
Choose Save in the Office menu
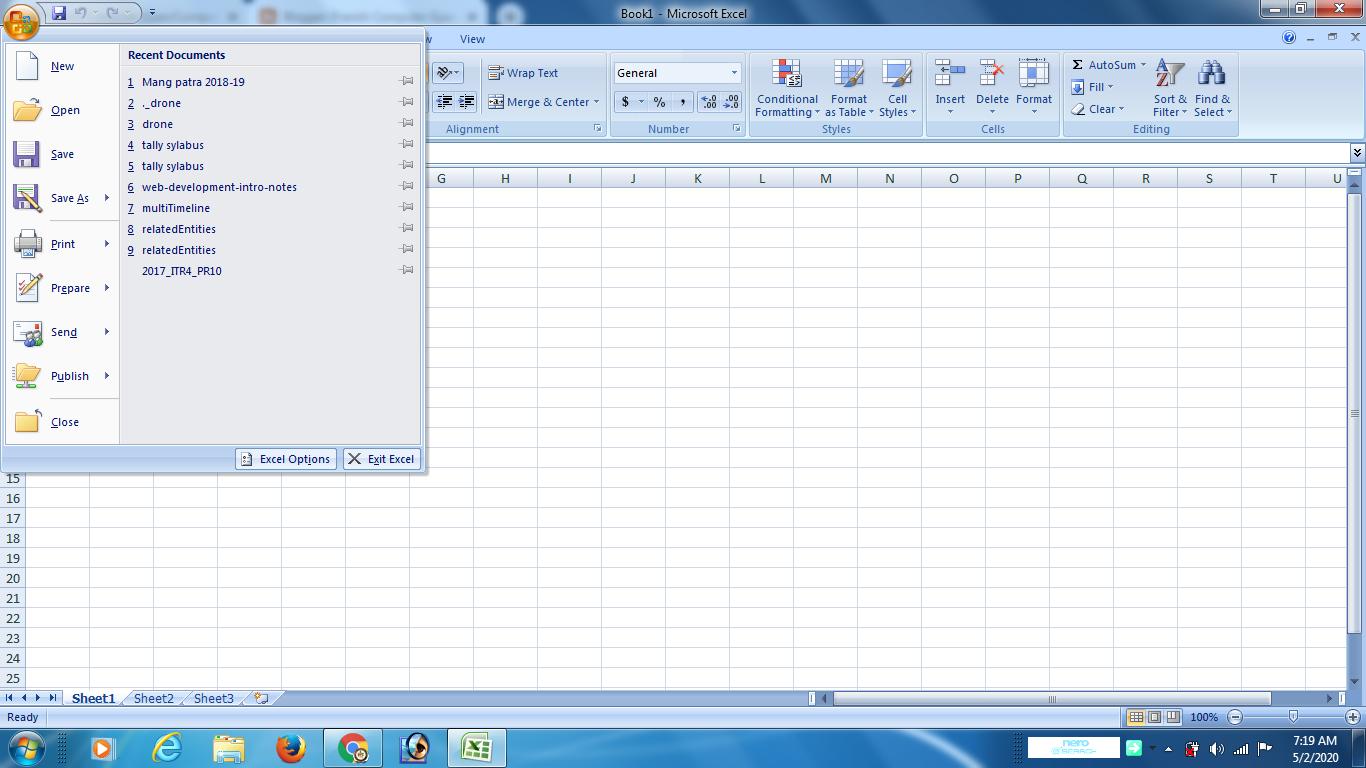tap(62, 154)
